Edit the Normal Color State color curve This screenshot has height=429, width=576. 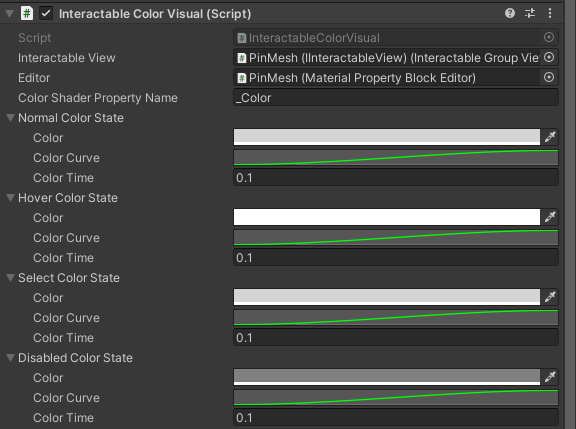click(x=396, y=157)
